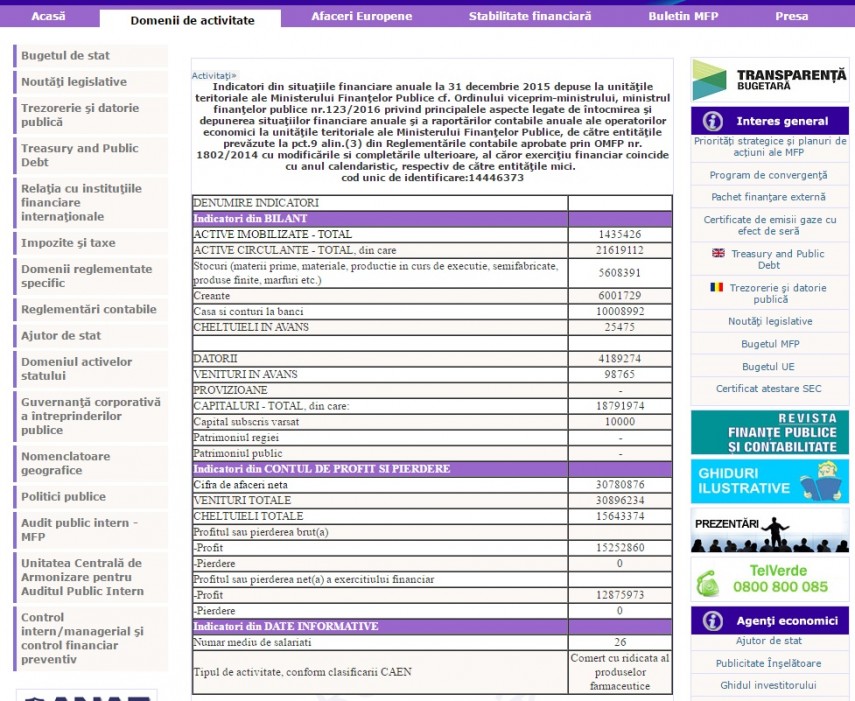Switch to the Acasă tab
Image resolution: width=855 pixels, height=701 pixels.
pos(49,17)
